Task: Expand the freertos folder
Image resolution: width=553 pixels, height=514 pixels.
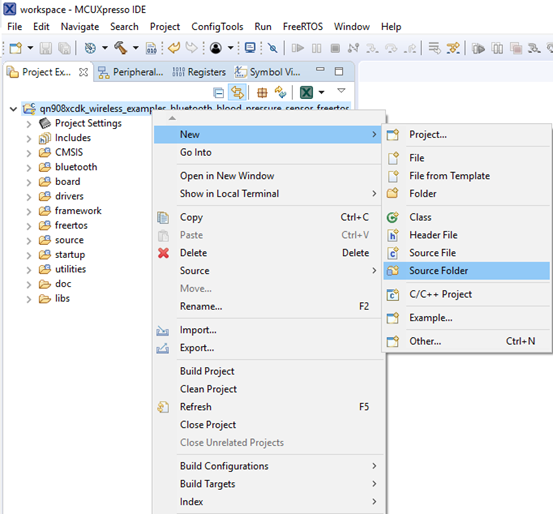Action: coord(29,226)
